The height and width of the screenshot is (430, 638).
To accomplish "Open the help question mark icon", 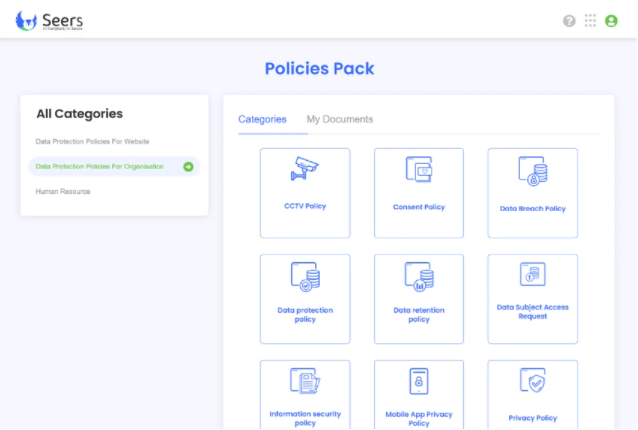I will tap(569, 21).
